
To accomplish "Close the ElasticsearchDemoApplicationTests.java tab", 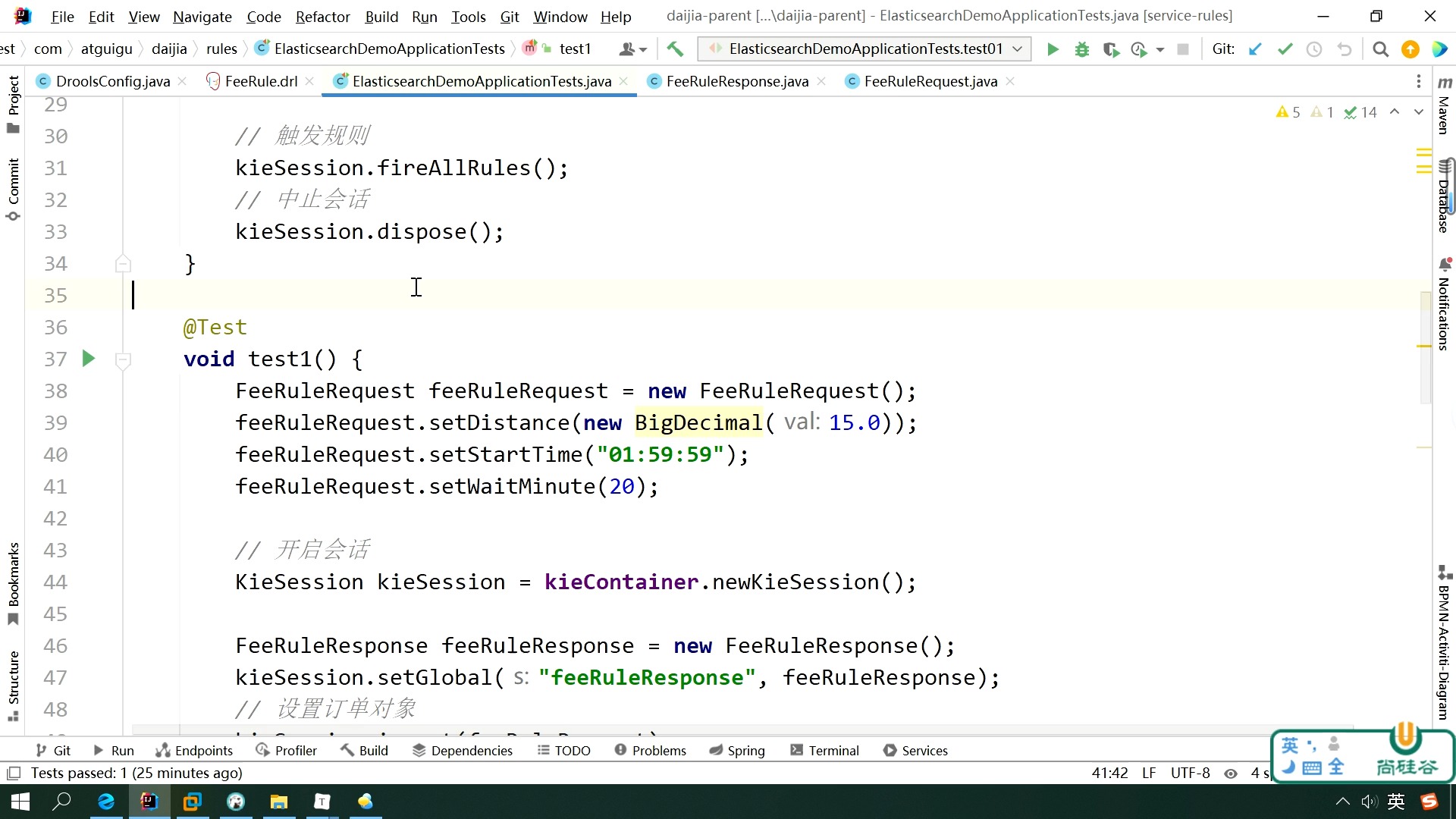I will 623,81.
